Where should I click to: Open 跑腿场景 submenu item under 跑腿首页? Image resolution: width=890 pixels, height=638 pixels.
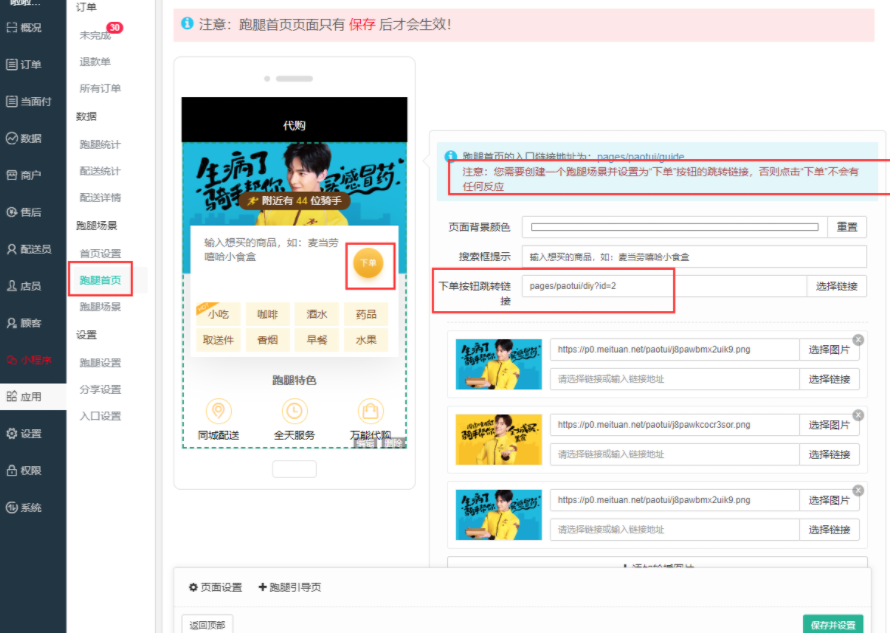(x=100, y=307)
